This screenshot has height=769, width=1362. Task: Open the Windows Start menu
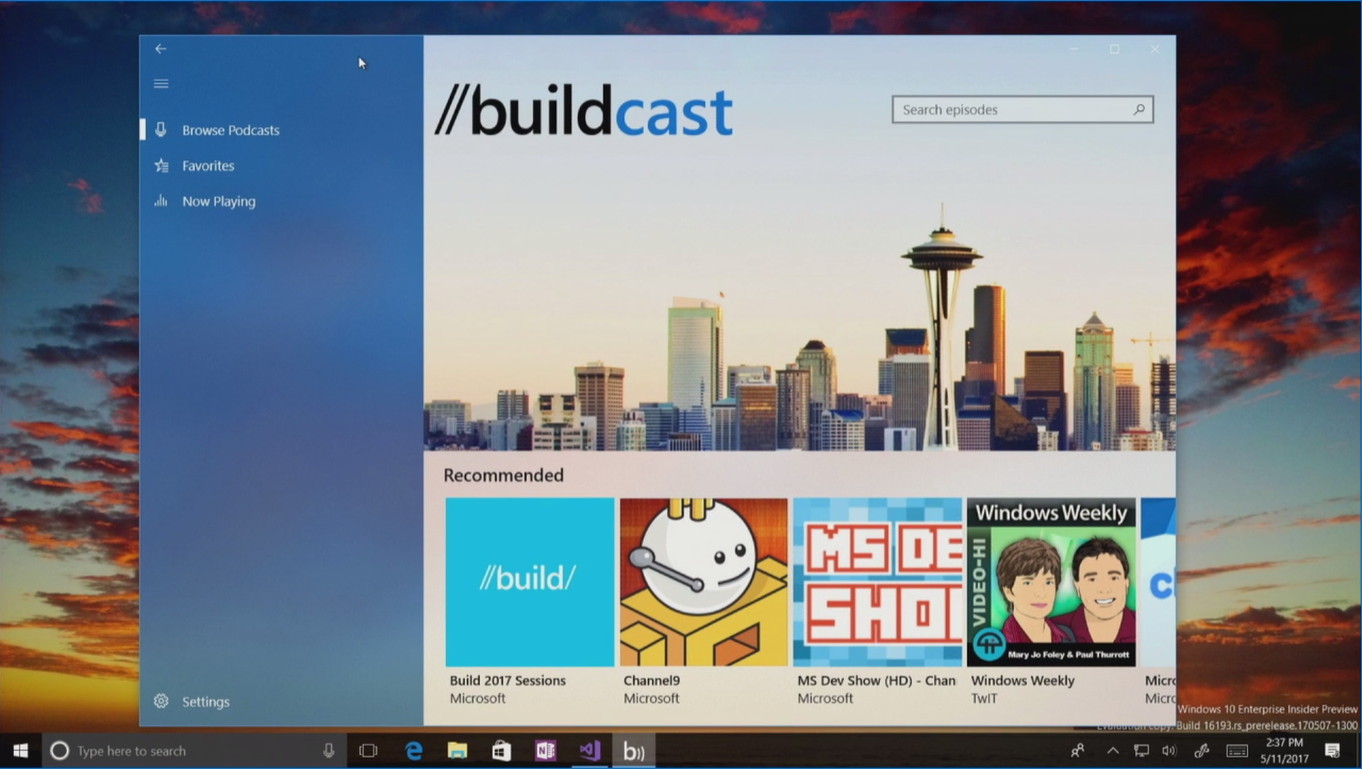pyautogui.click(x=21, y=751)
